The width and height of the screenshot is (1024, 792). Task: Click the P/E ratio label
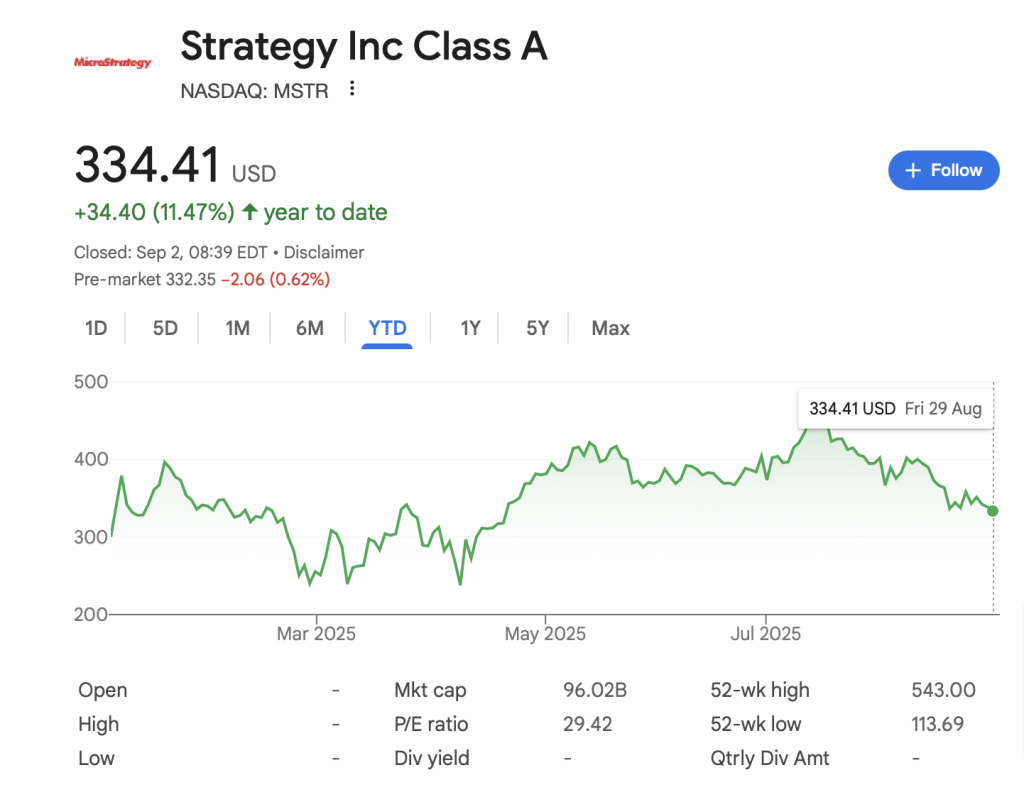click(431, 724)
